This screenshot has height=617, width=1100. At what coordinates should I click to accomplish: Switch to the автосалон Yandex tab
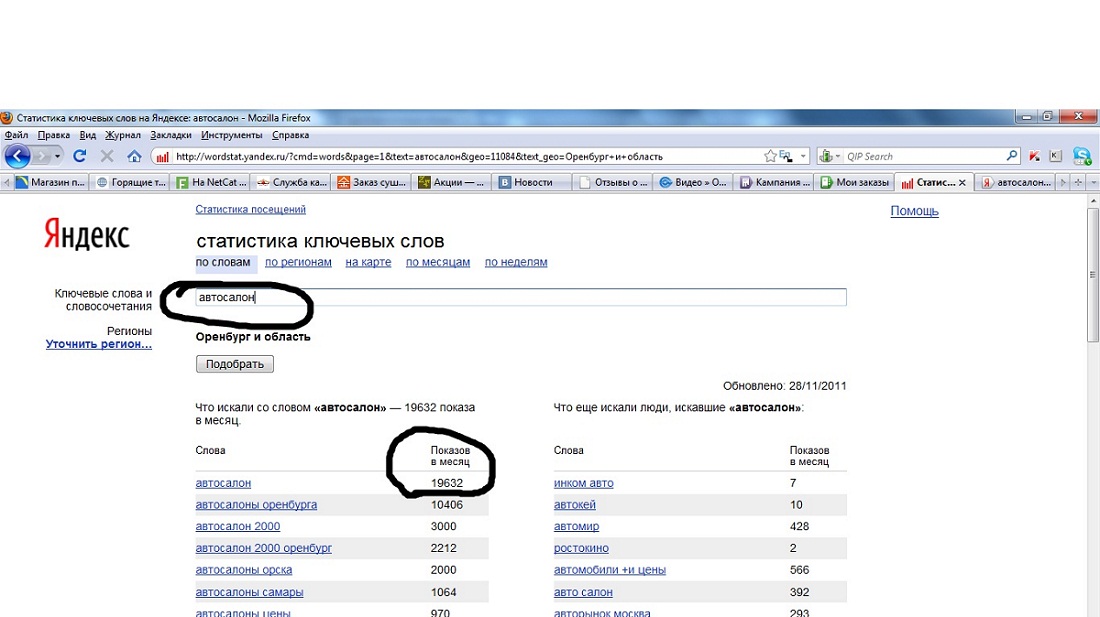(x=1017, y=182)
